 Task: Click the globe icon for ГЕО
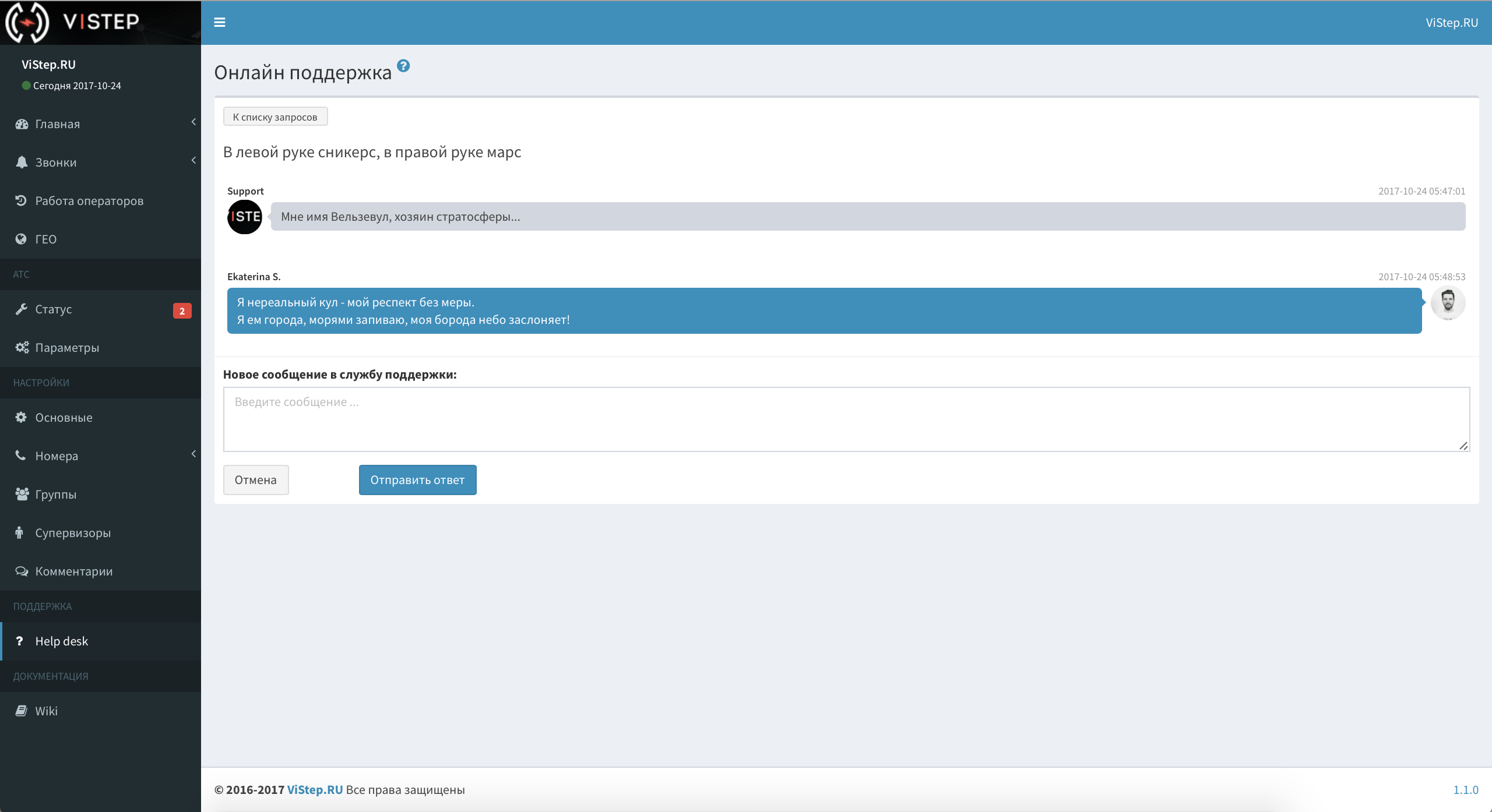click(22, 239)
